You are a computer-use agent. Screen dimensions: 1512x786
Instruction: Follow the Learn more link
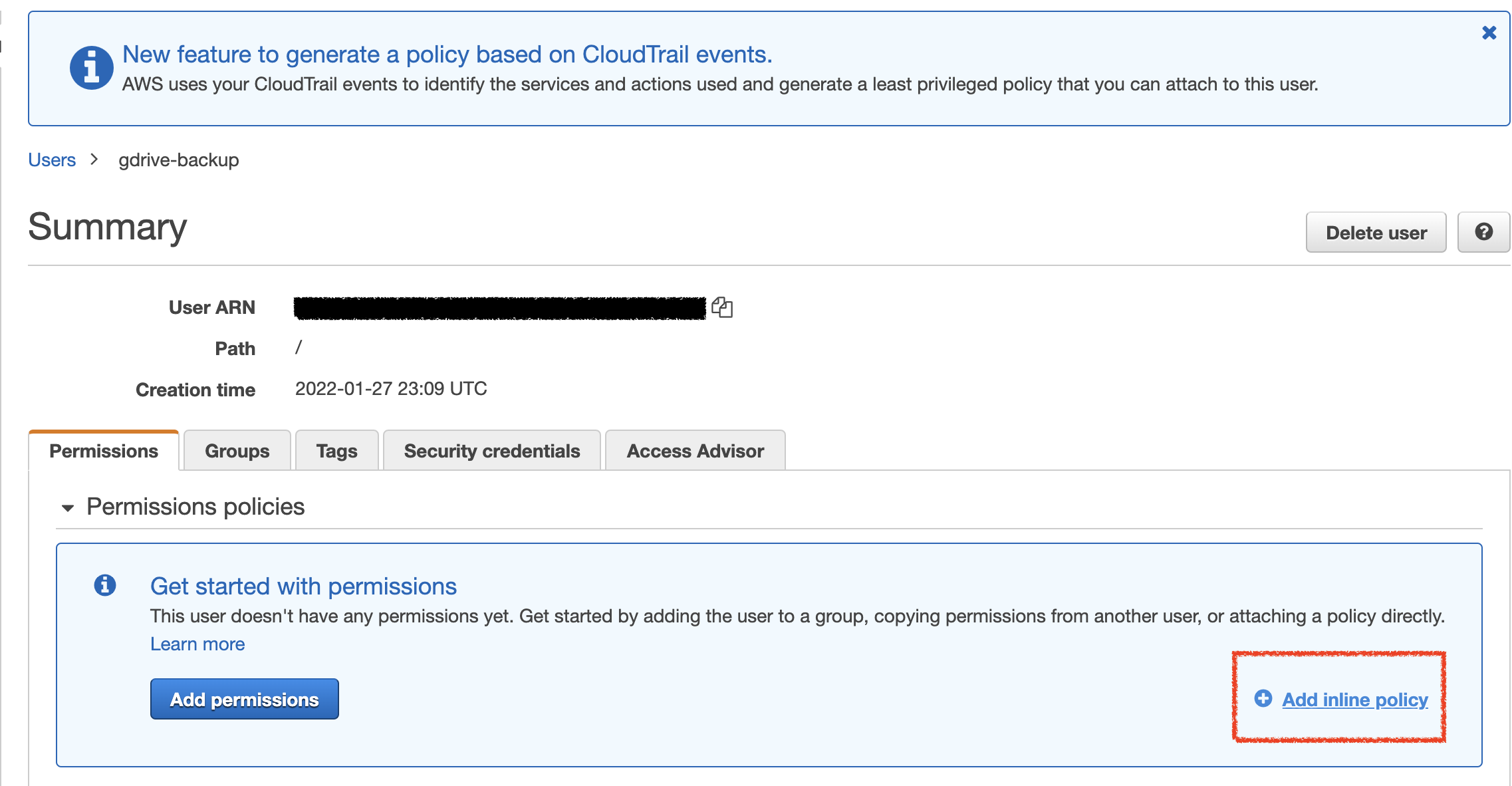[x=197, y=644]
